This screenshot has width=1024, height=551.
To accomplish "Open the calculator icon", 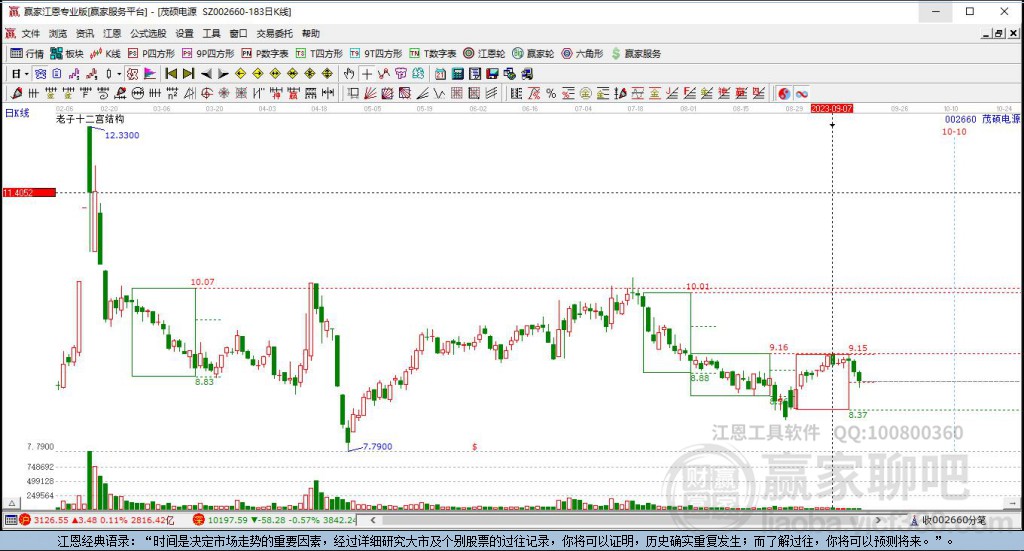I will point(458,74).
